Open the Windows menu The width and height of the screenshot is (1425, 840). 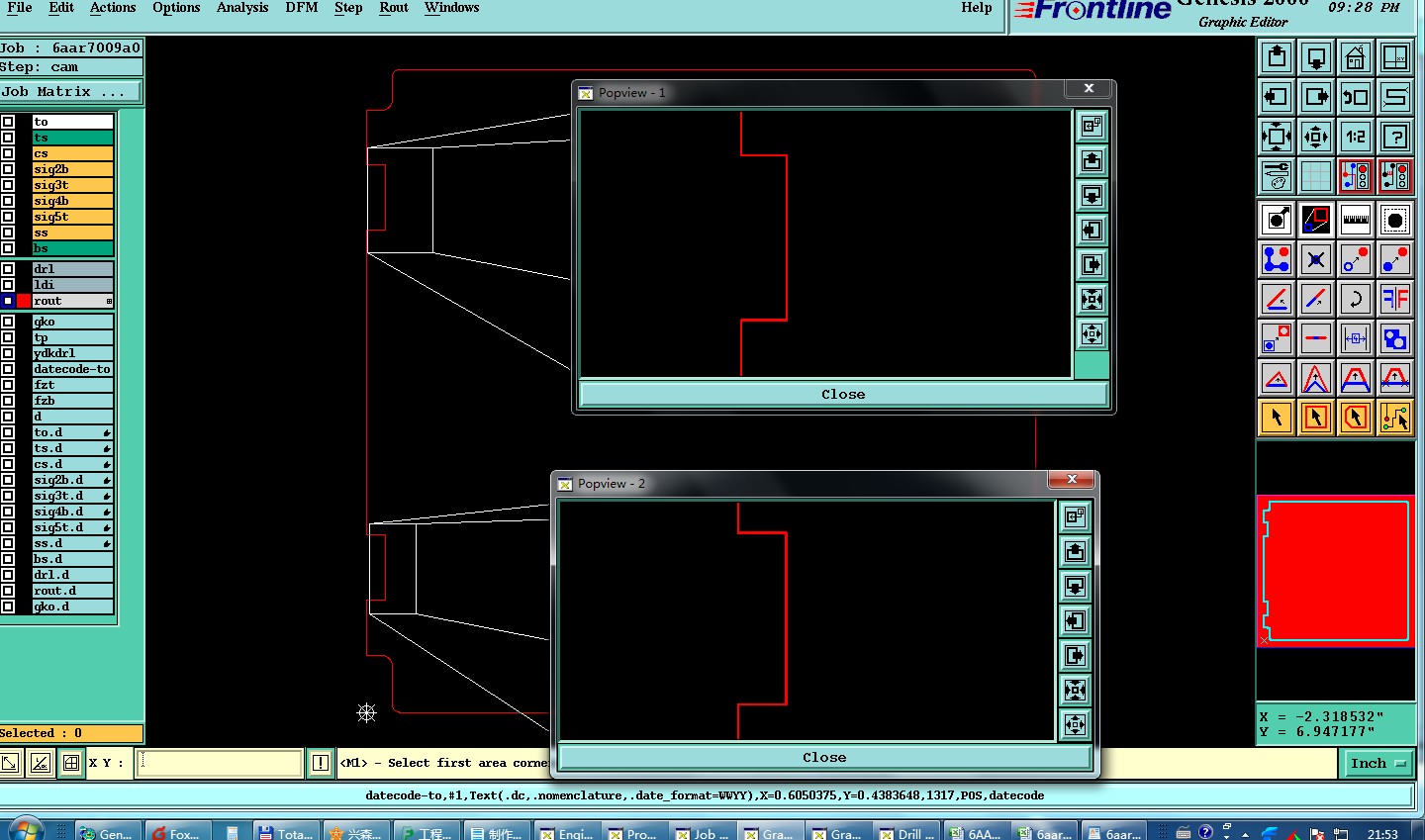click(x=452, y=8)
